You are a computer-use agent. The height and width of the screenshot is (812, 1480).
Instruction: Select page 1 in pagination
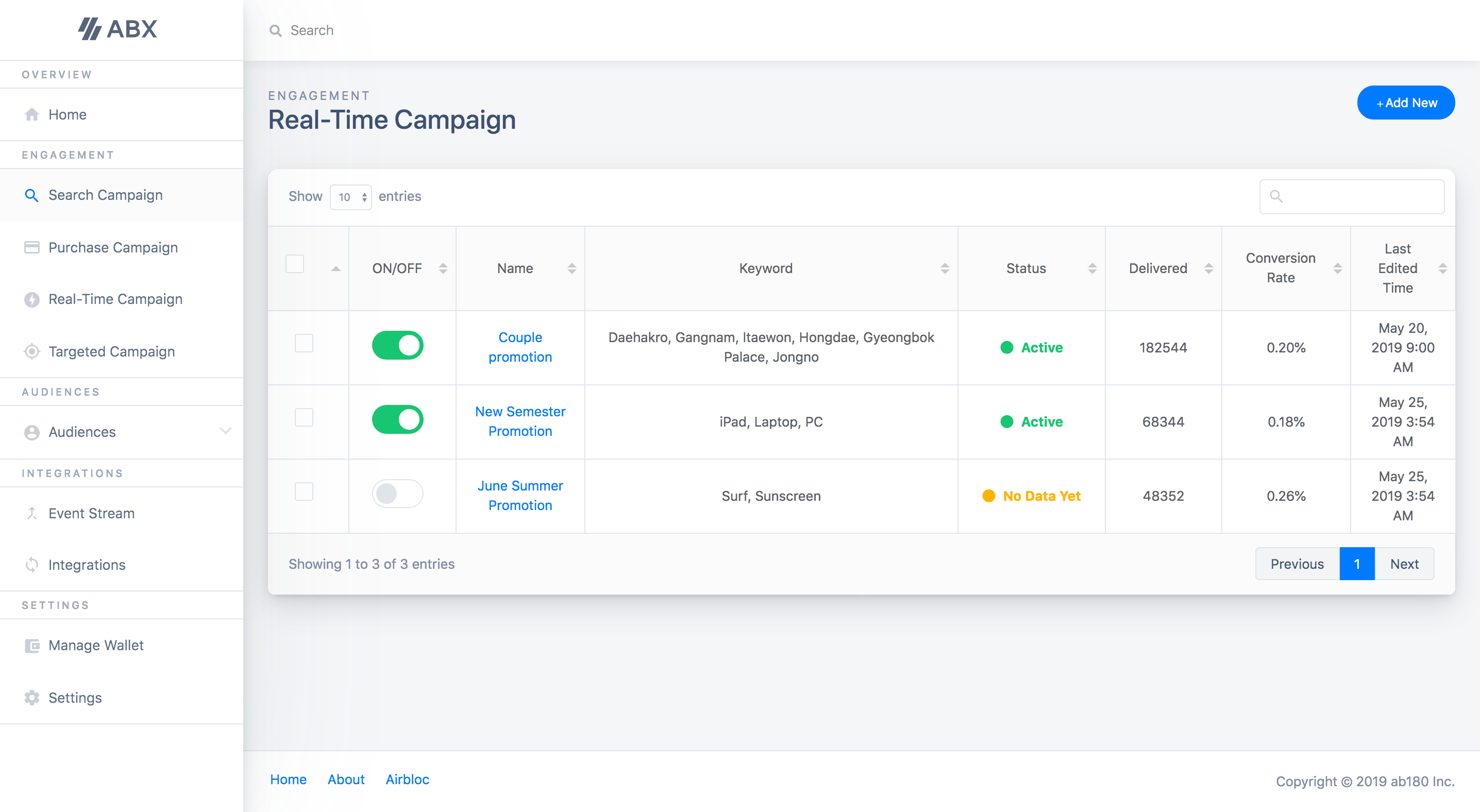pos(1357,563)
